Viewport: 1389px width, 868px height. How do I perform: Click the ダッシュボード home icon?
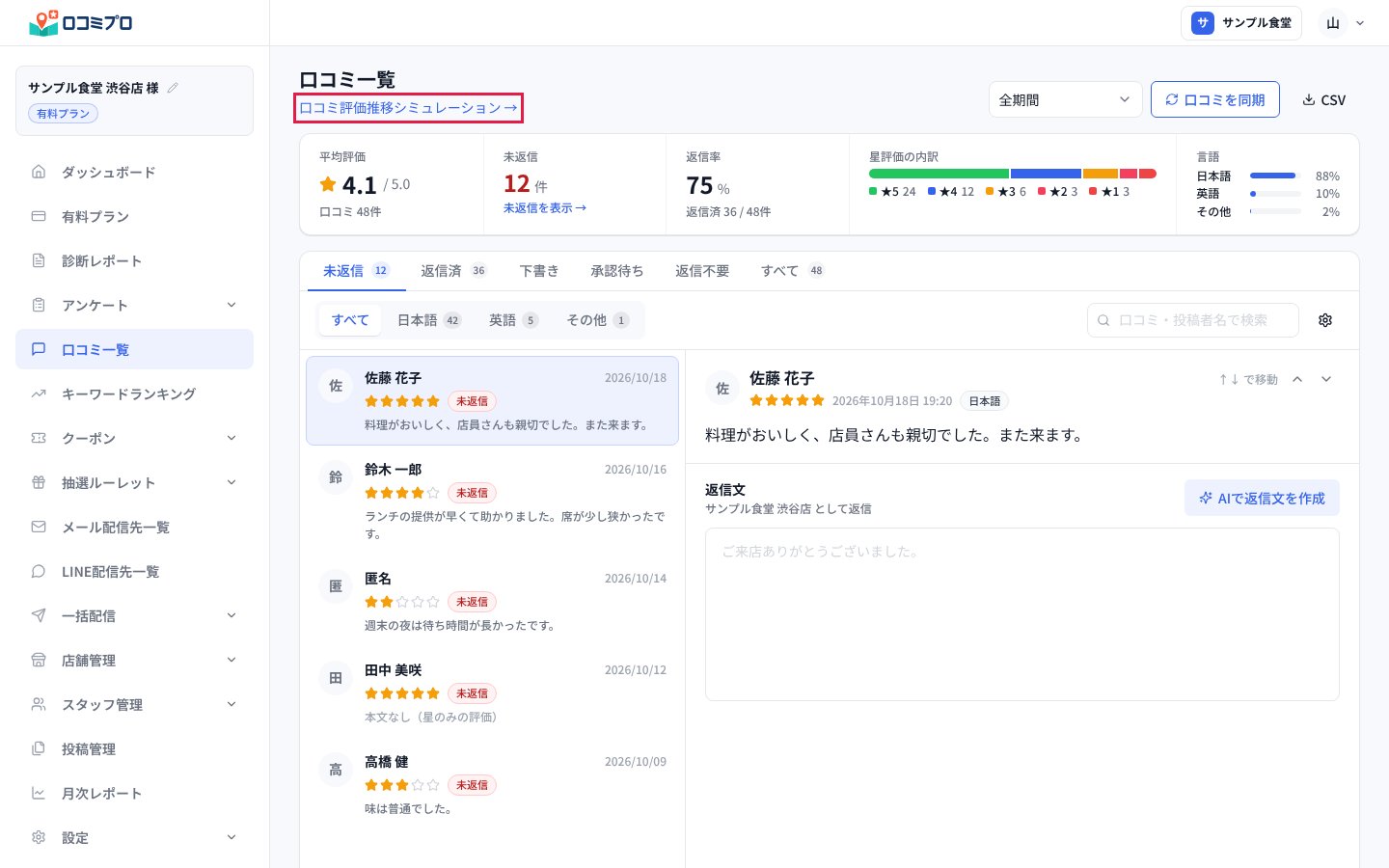point(39,172)
